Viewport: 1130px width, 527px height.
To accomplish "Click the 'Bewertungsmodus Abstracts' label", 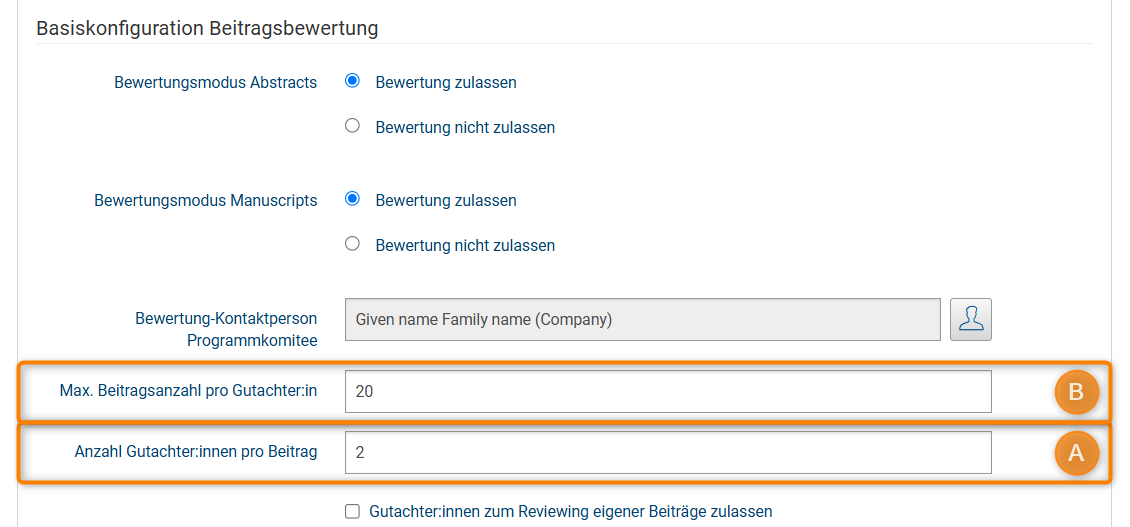I will tap(215, 83).
